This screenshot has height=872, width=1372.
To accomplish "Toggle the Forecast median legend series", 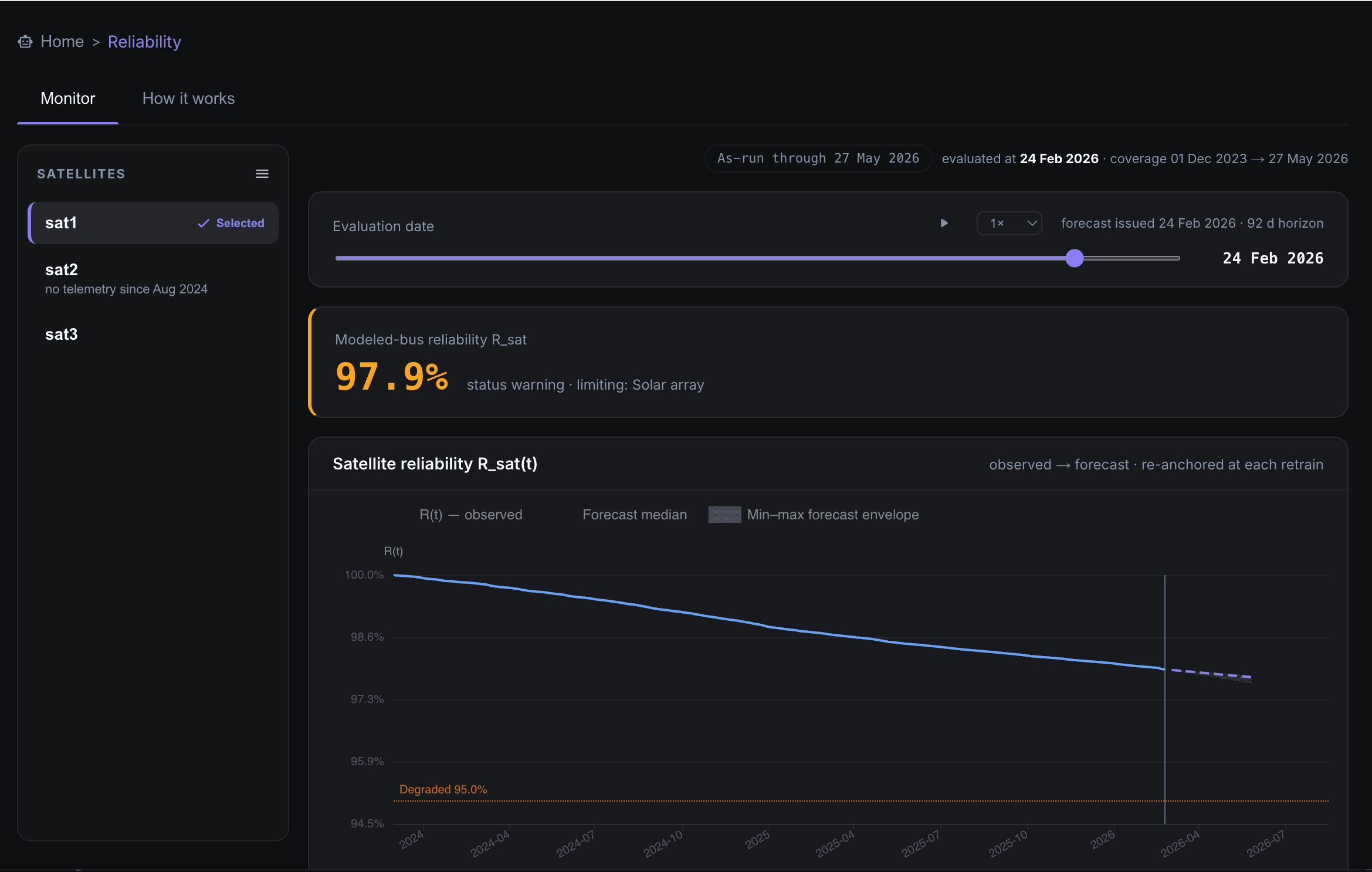I will [x=635, y=515].
